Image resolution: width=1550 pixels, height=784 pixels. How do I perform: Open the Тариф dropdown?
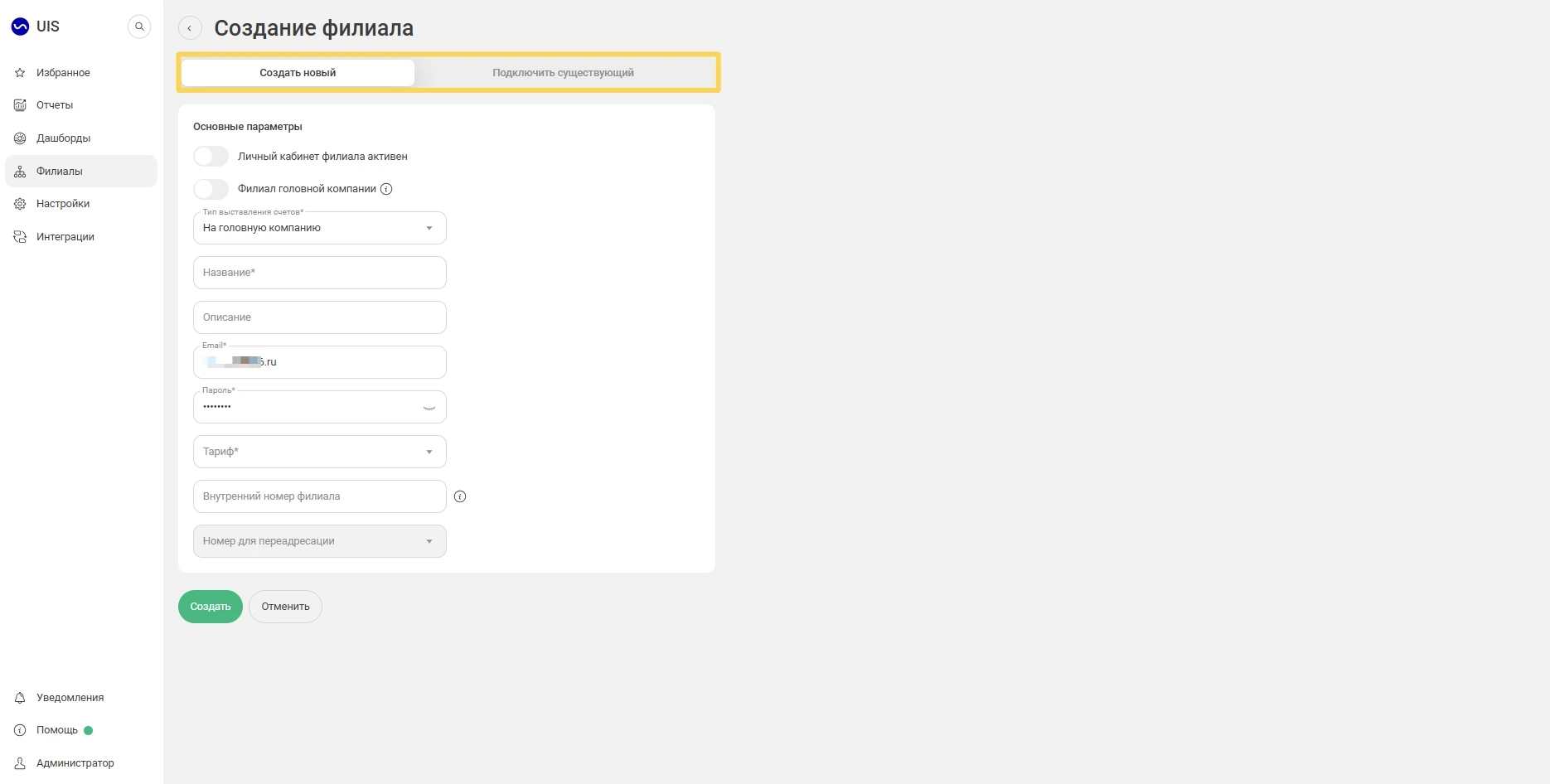(320, 452)
